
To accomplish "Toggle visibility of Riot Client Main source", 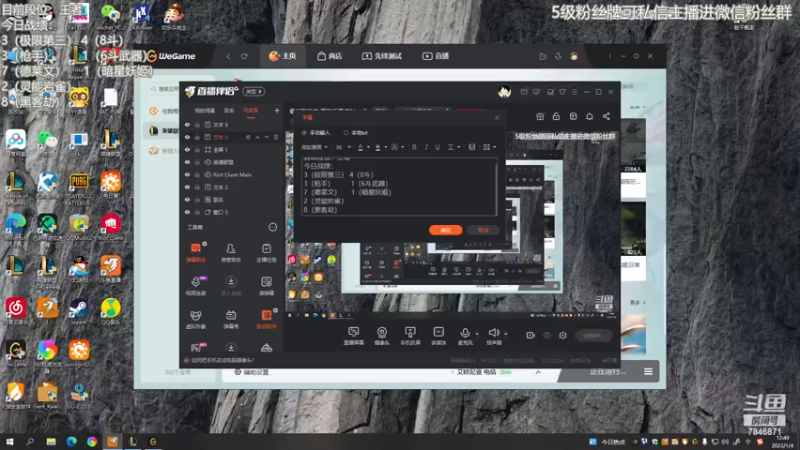I will 187,174.
